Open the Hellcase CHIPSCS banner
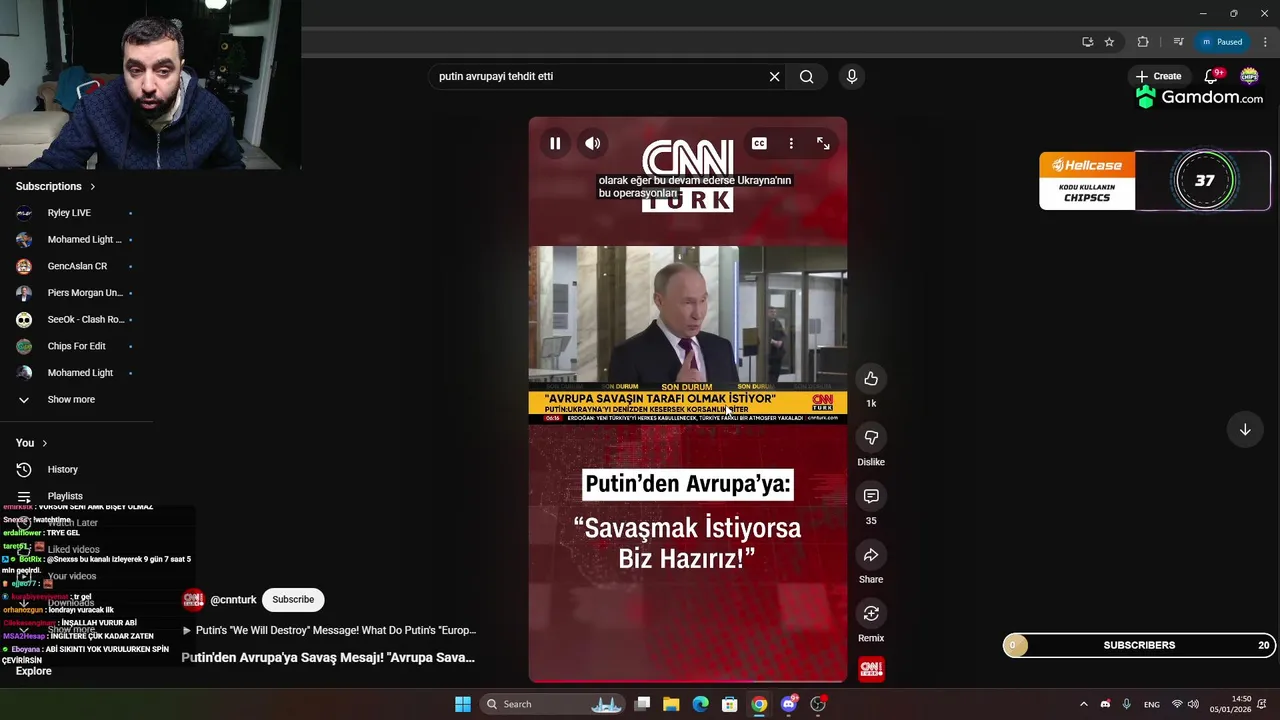The image size is (1280, 720). coord(1087,181)
